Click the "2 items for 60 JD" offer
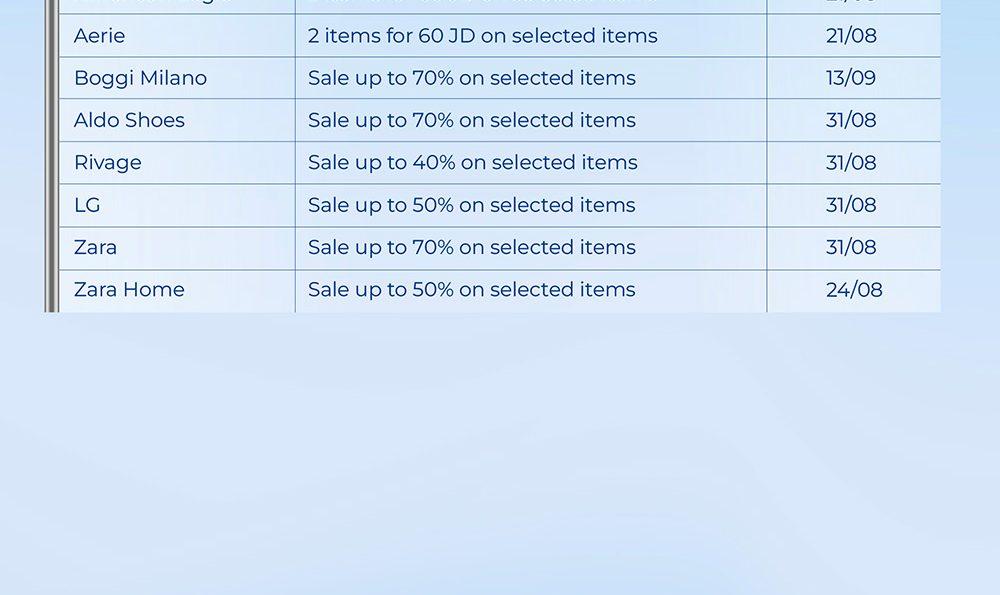 click(482, 36)
